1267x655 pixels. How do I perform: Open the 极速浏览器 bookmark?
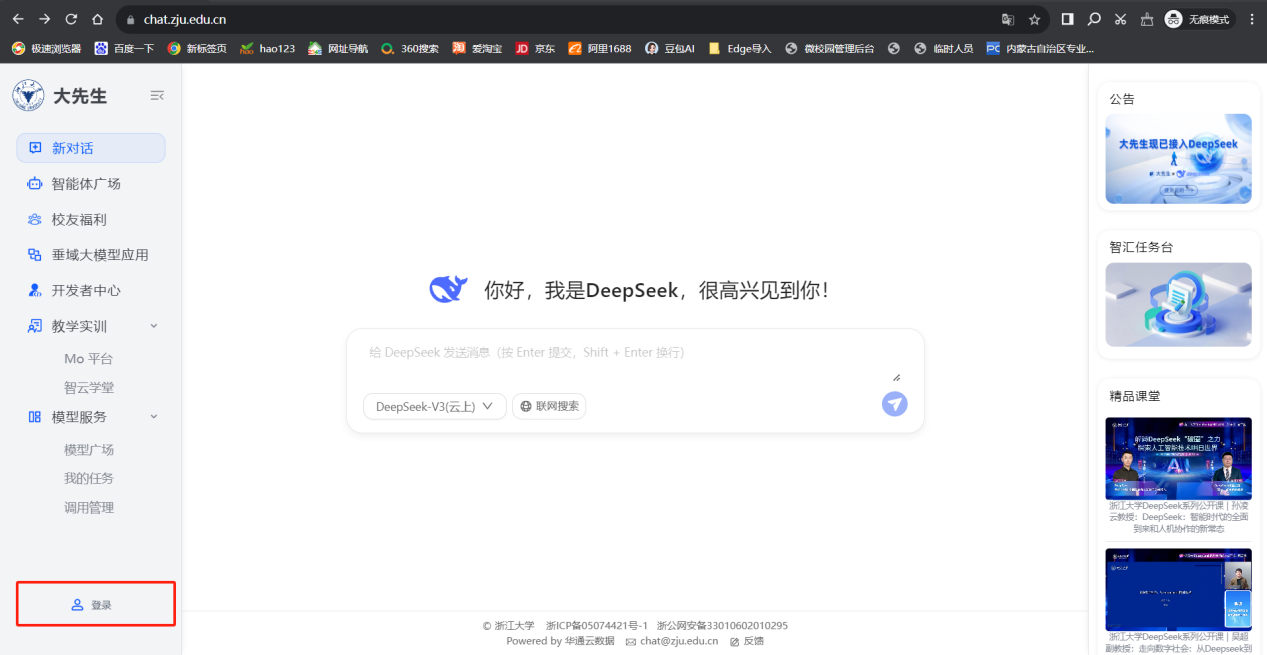point(46,48)
